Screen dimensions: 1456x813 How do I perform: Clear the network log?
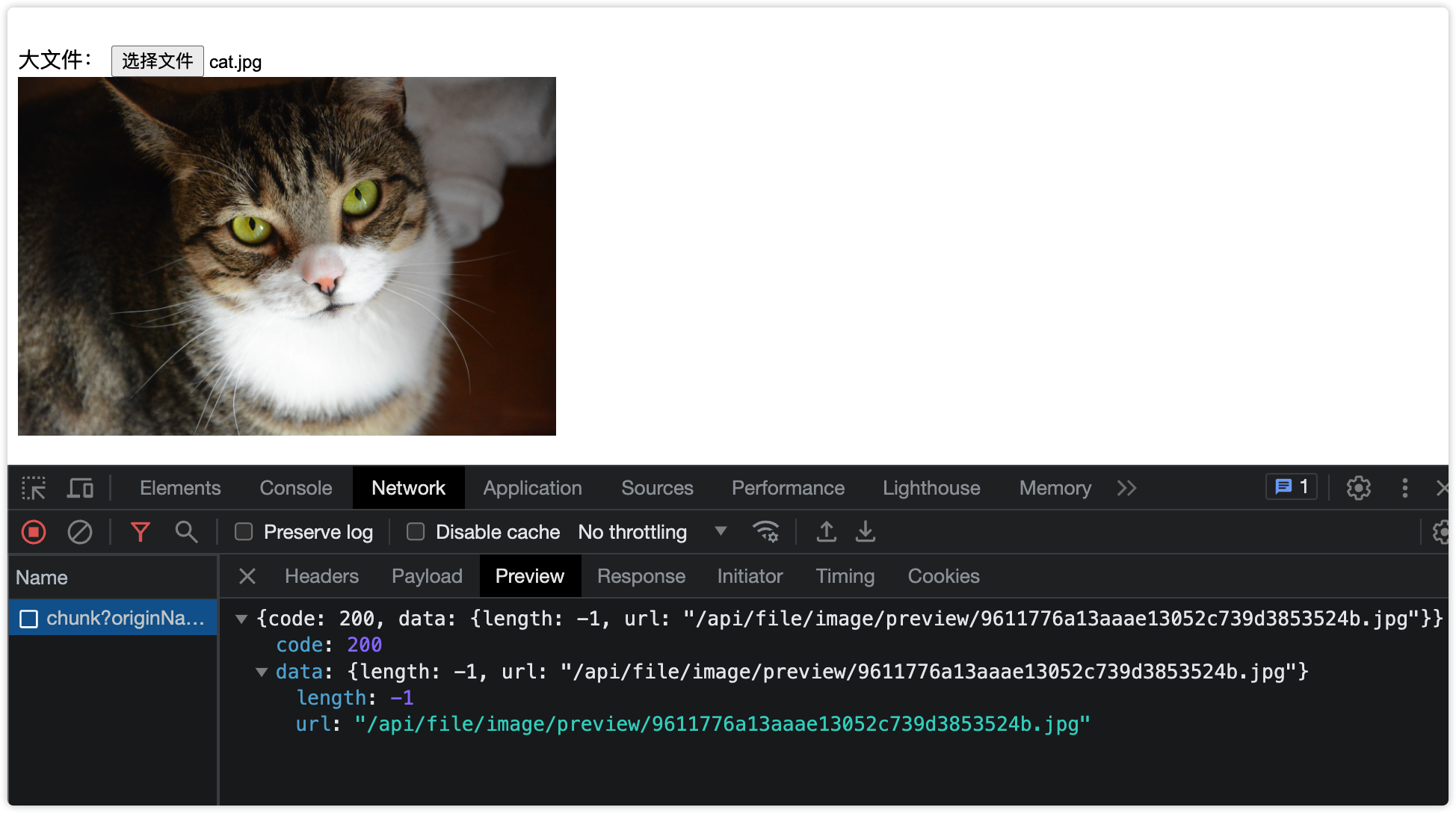(80, 532)
